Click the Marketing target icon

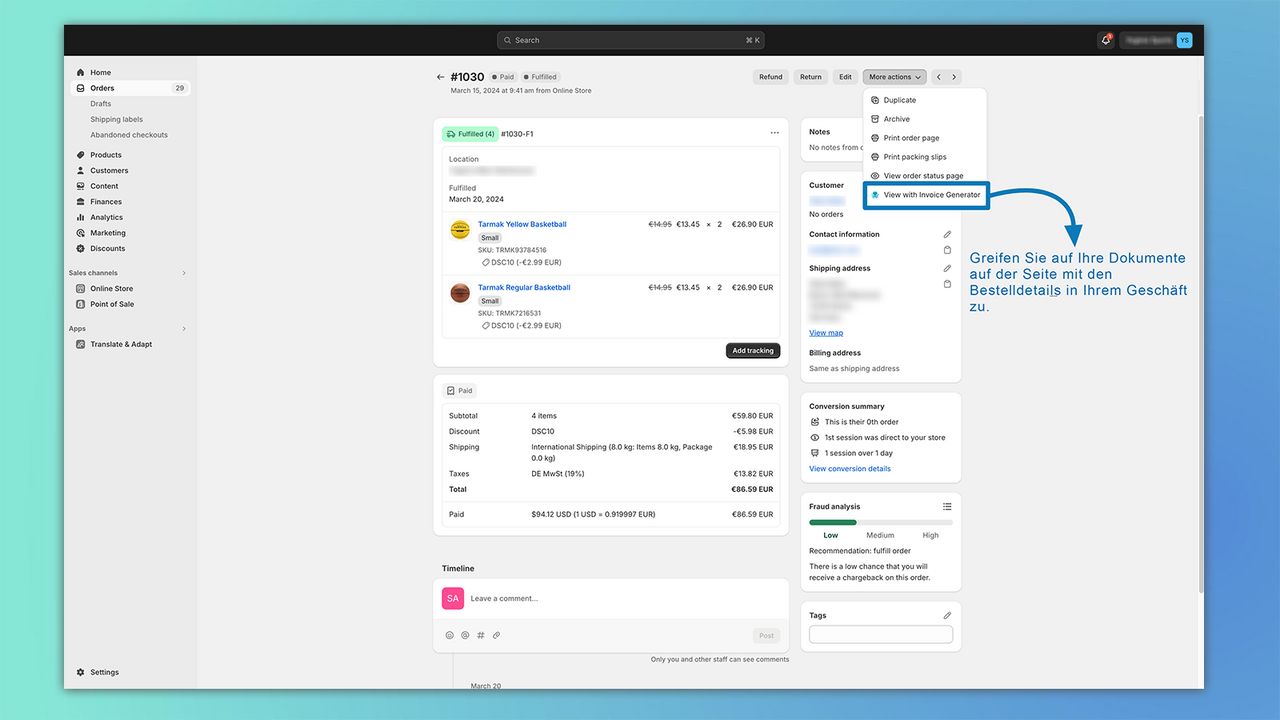tap(81, 233)
